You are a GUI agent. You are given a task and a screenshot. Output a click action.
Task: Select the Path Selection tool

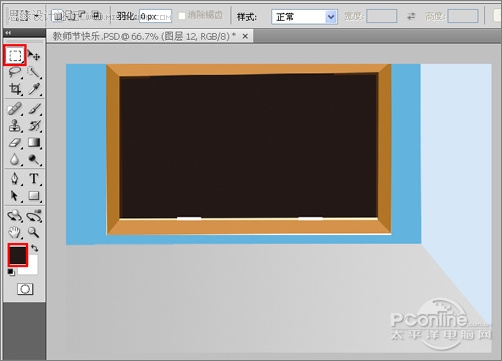pos(15,195)
